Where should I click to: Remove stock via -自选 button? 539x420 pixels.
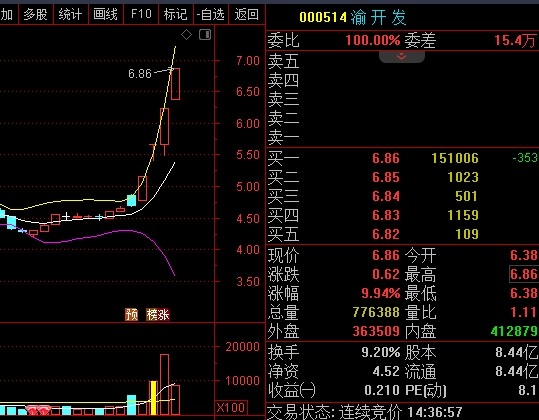(211, 14)
